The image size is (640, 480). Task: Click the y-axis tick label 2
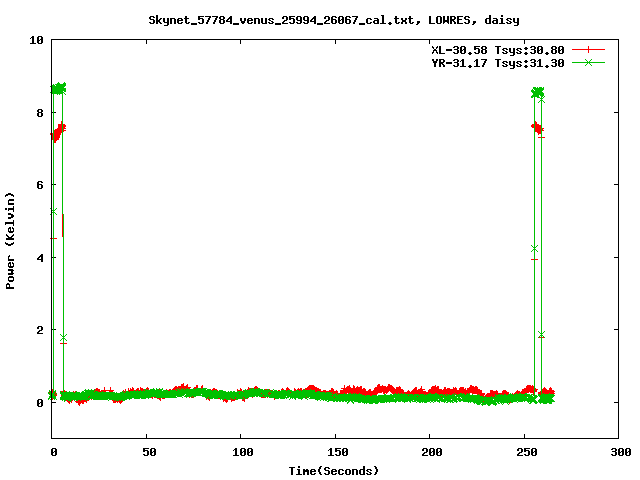40,330
